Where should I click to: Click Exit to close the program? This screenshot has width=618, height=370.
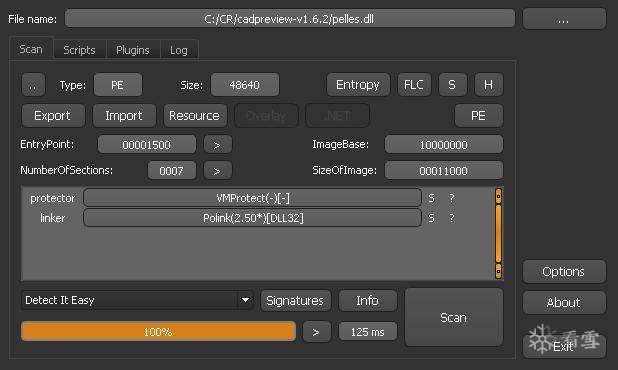[x=564, y=346]
